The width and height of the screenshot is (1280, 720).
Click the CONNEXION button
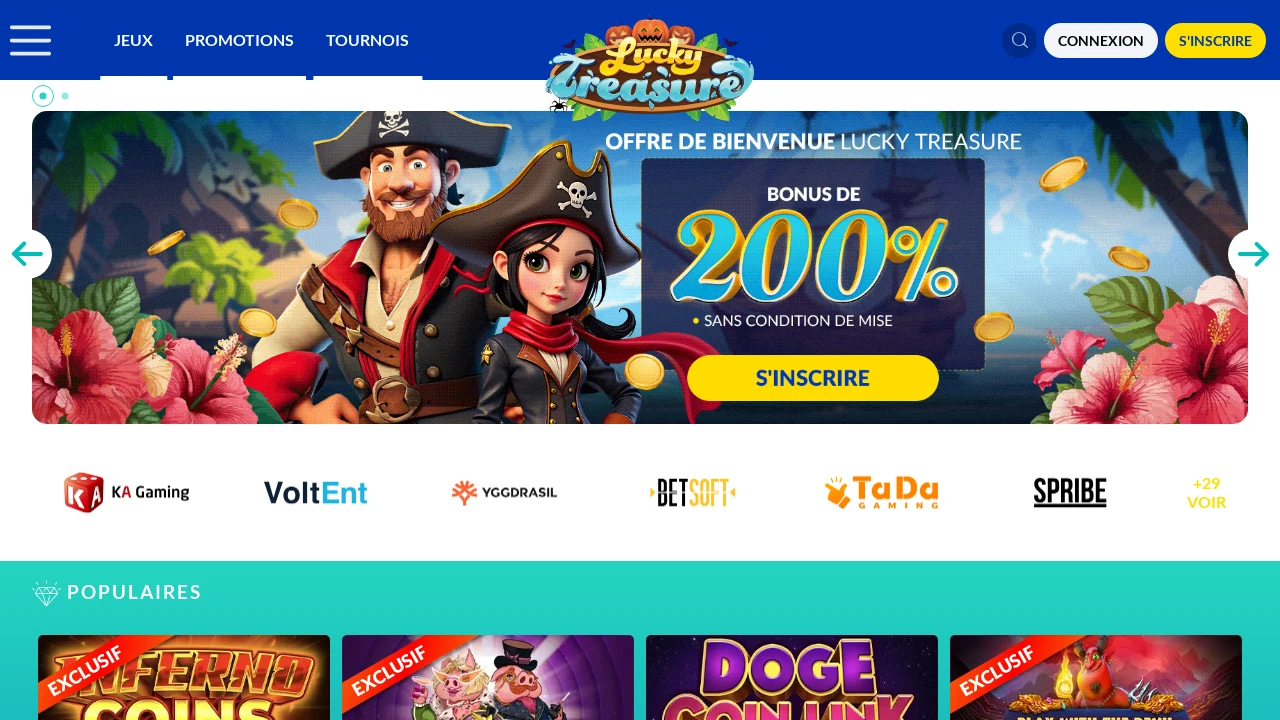[1101, 40]
